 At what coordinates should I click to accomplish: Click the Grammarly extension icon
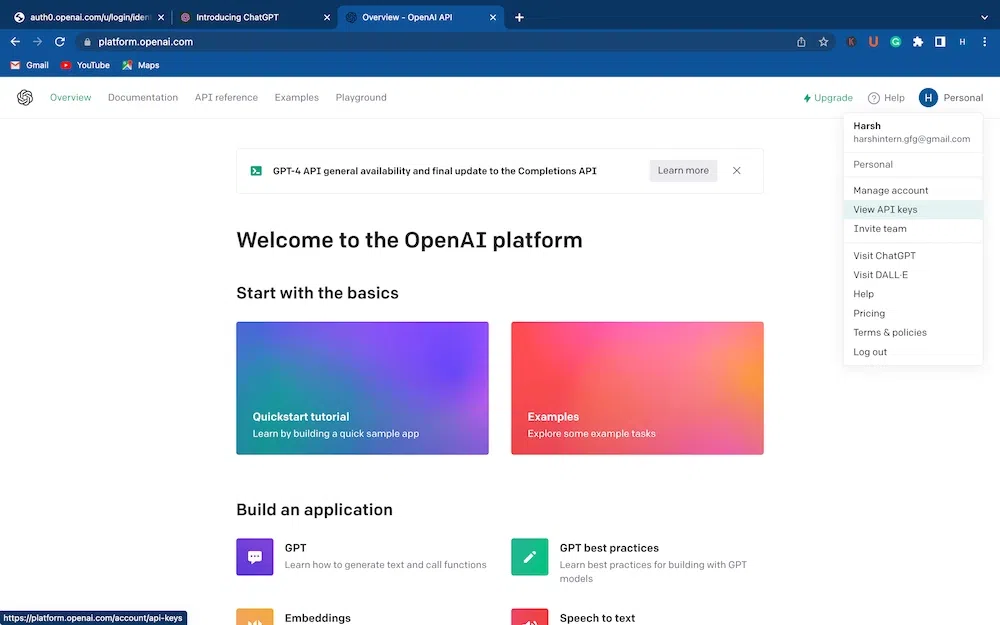pyautogui.click(x=895, y=41)
